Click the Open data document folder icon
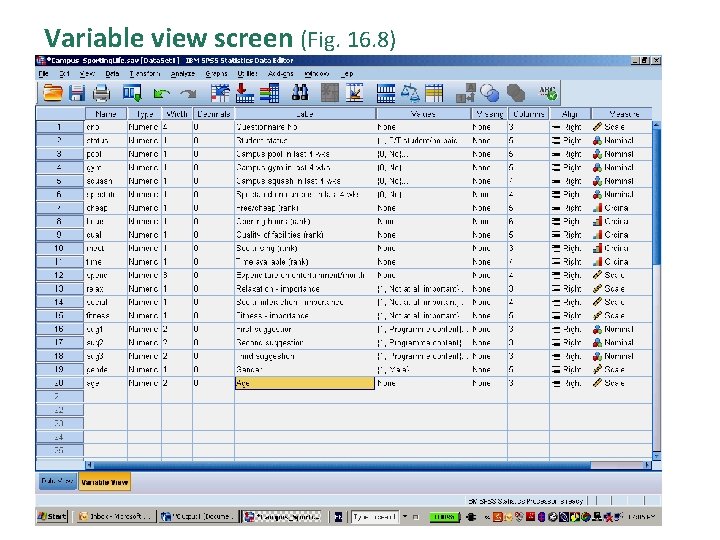Viewport: 720px width, 540px height. pos(52,93)
